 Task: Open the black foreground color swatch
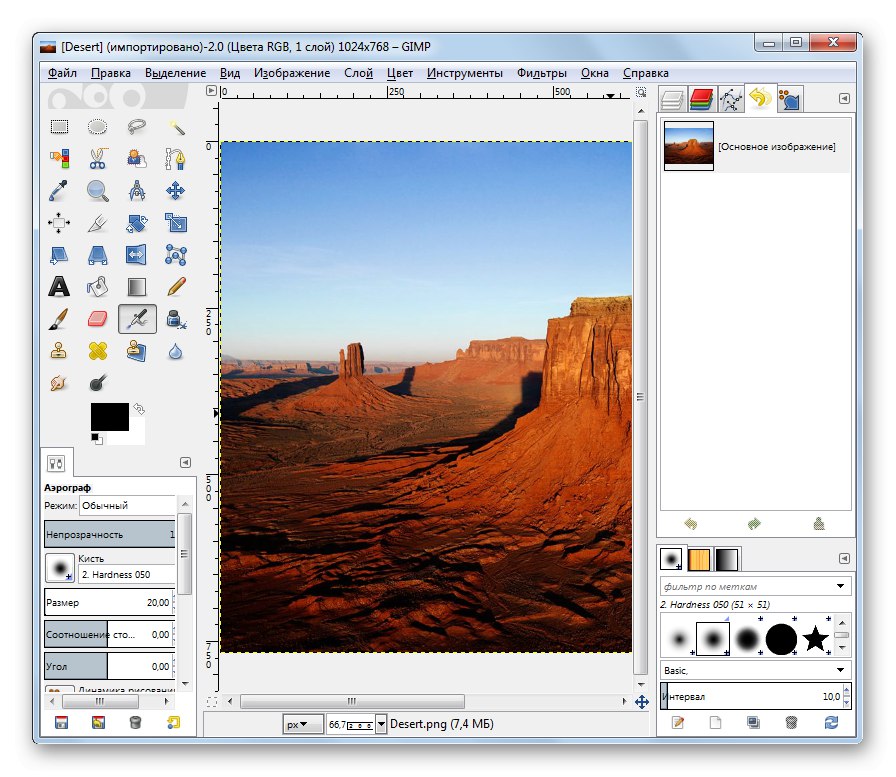pos(110,416)
